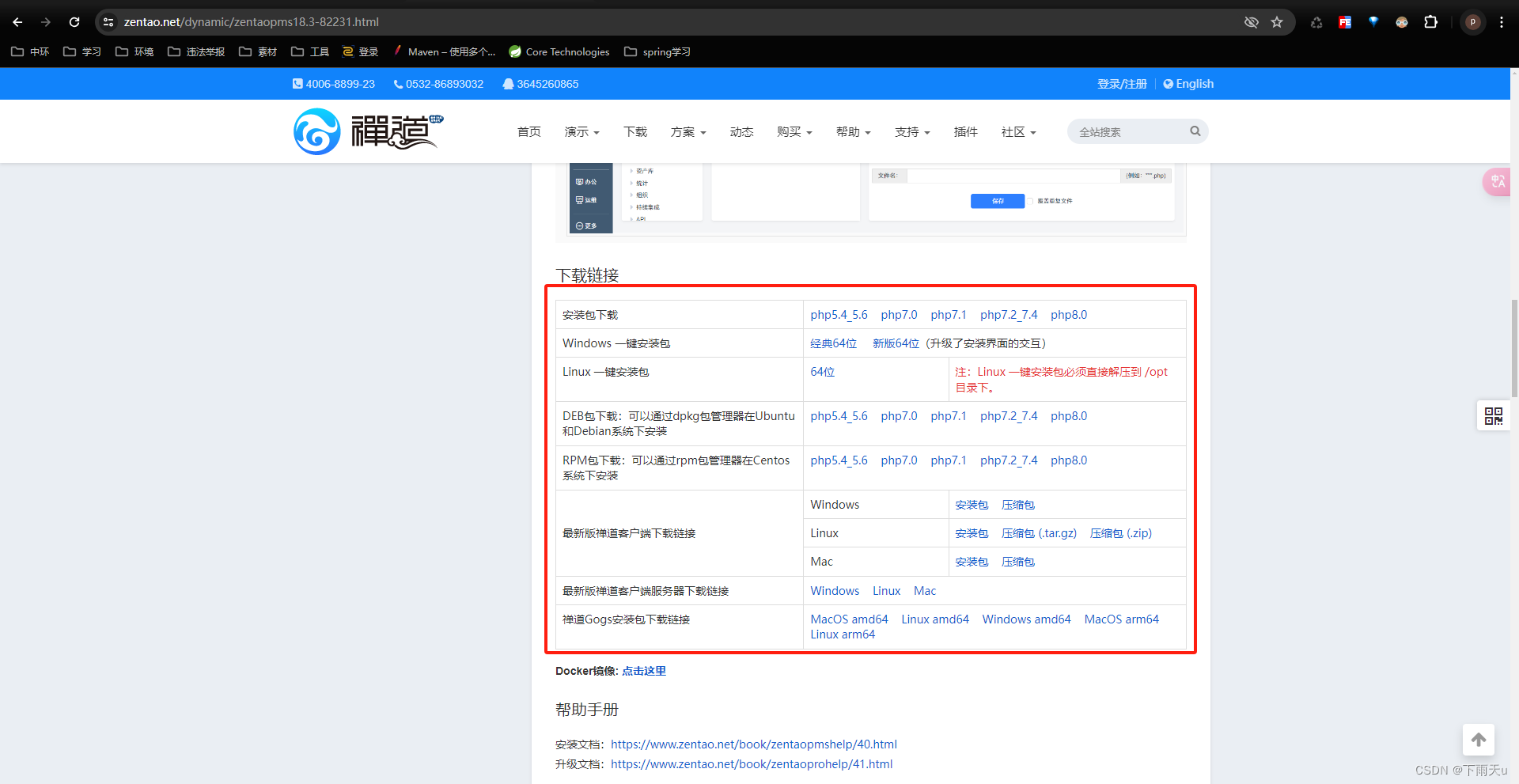Click the eye-slash icon in address bar

click(x=1251, y=22)
